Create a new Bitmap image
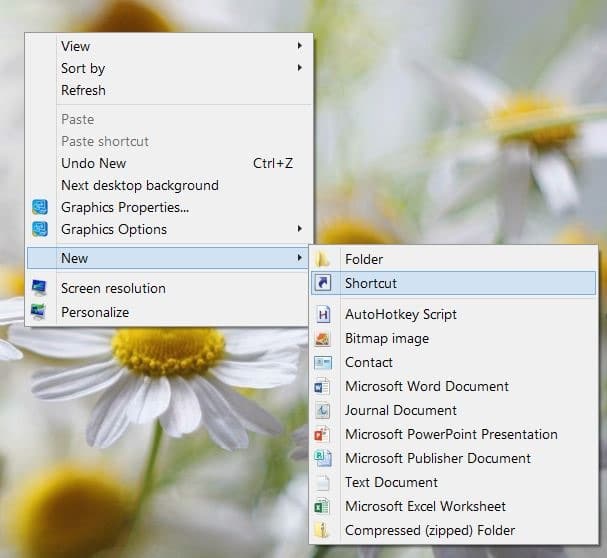This screenshot has width=607, height=558. click(454, 338)
